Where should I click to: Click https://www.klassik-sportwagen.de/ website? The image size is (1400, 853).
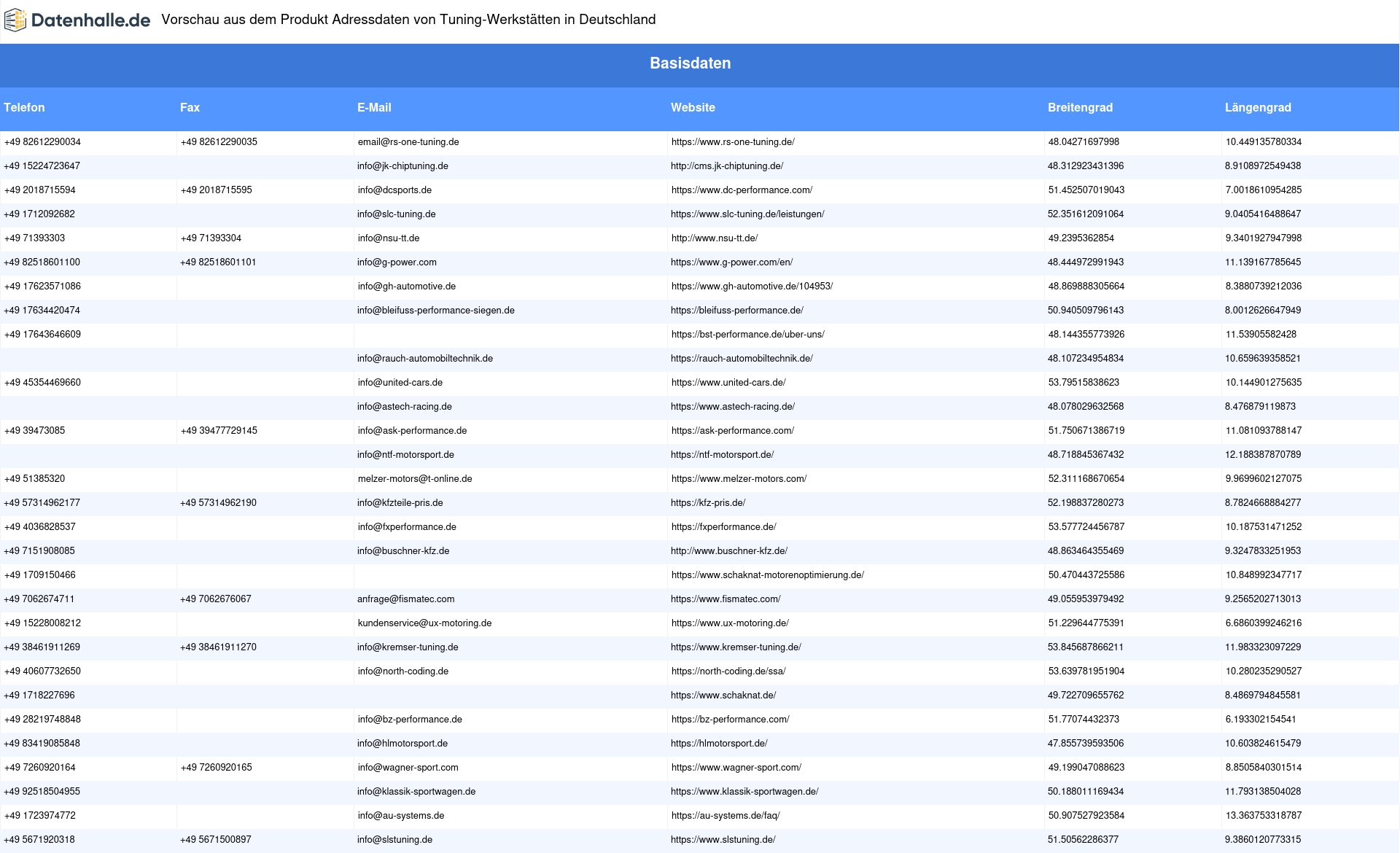744,792
